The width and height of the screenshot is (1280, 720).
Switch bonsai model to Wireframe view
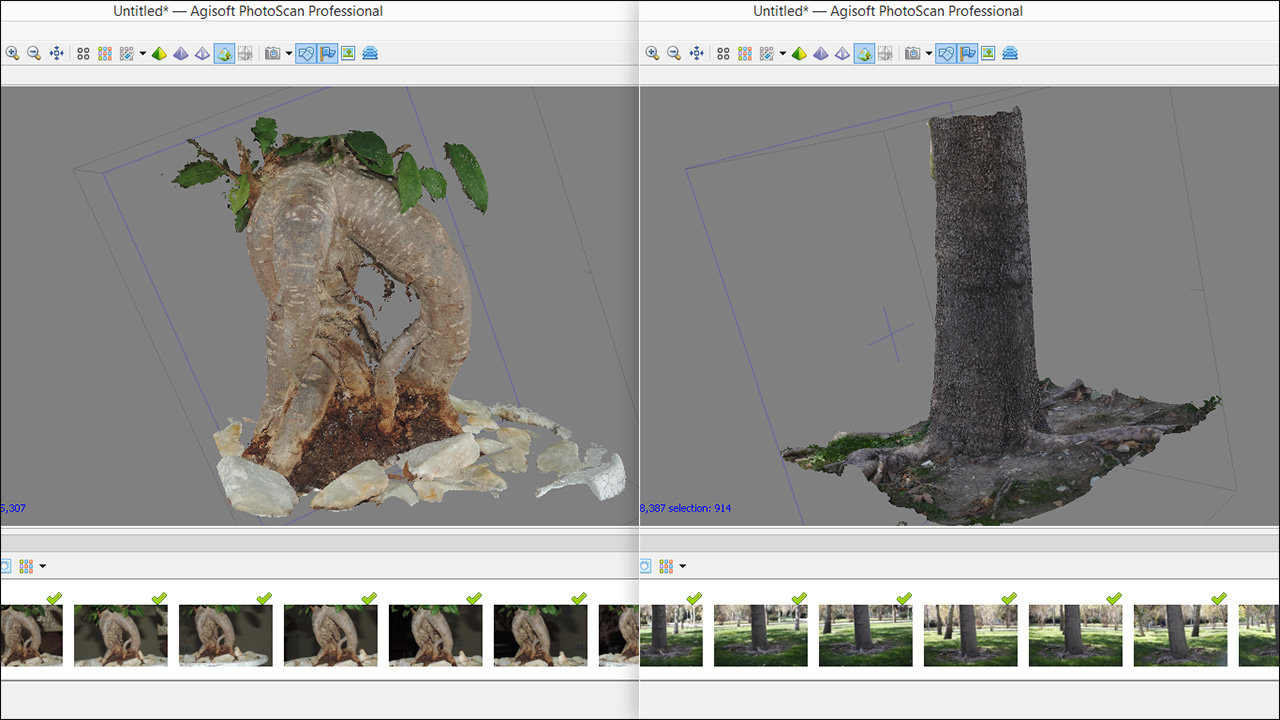[202, 54]
